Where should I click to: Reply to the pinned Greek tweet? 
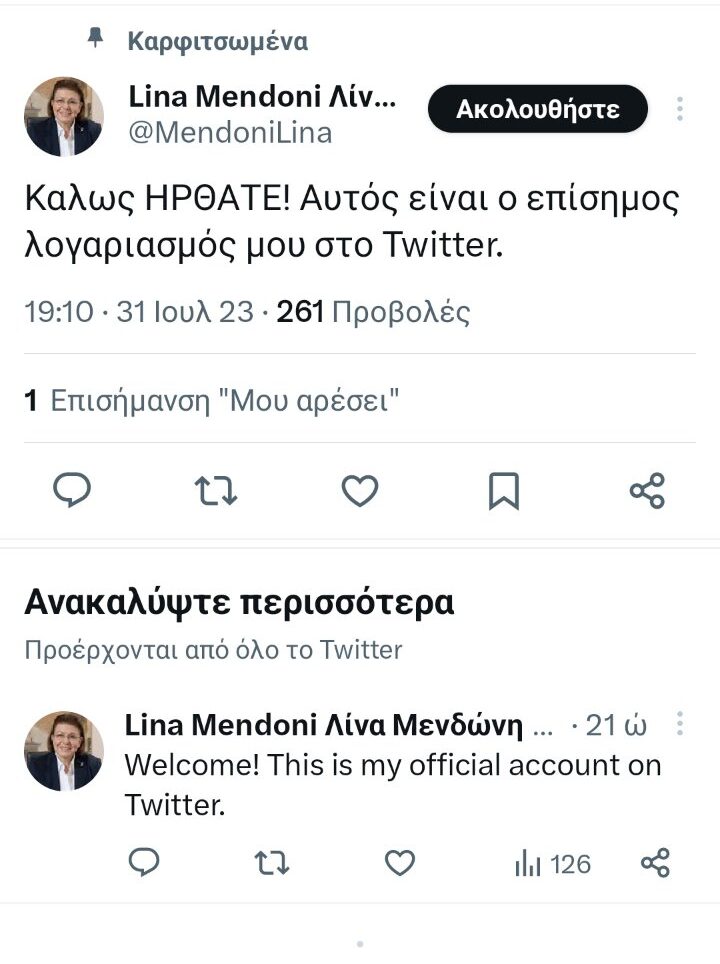[71, 490]
